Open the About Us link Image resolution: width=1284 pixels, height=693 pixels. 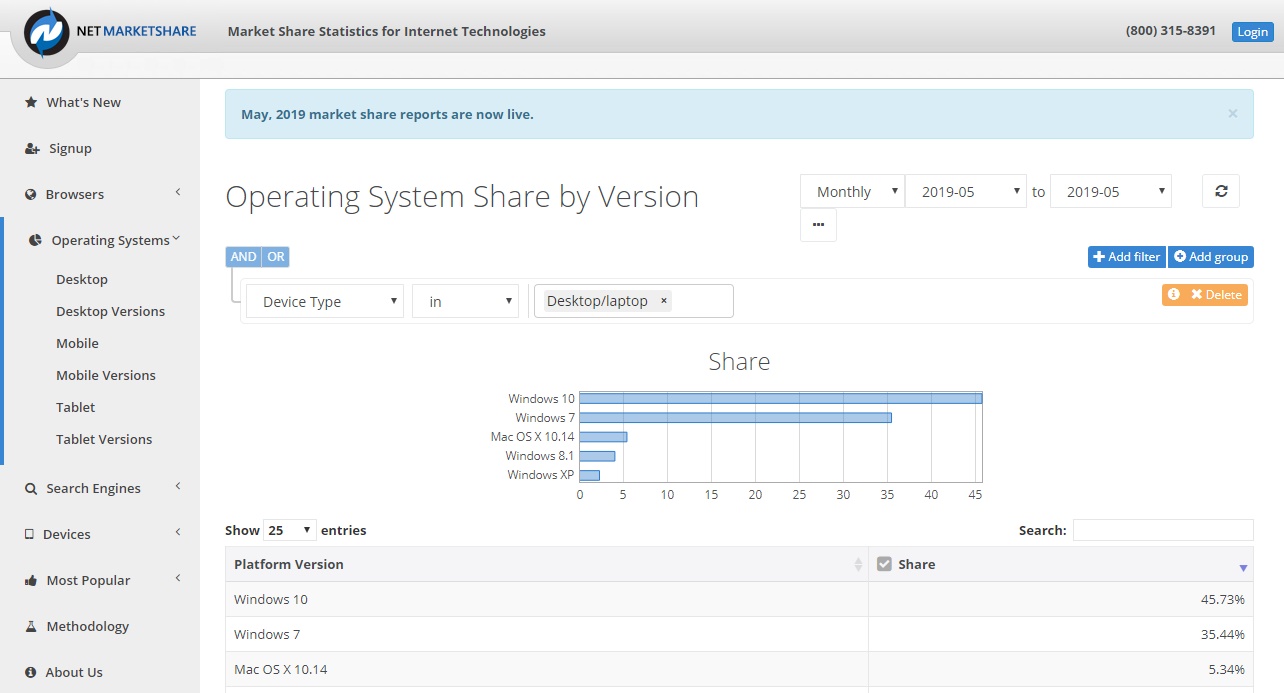tap(74, 672)
